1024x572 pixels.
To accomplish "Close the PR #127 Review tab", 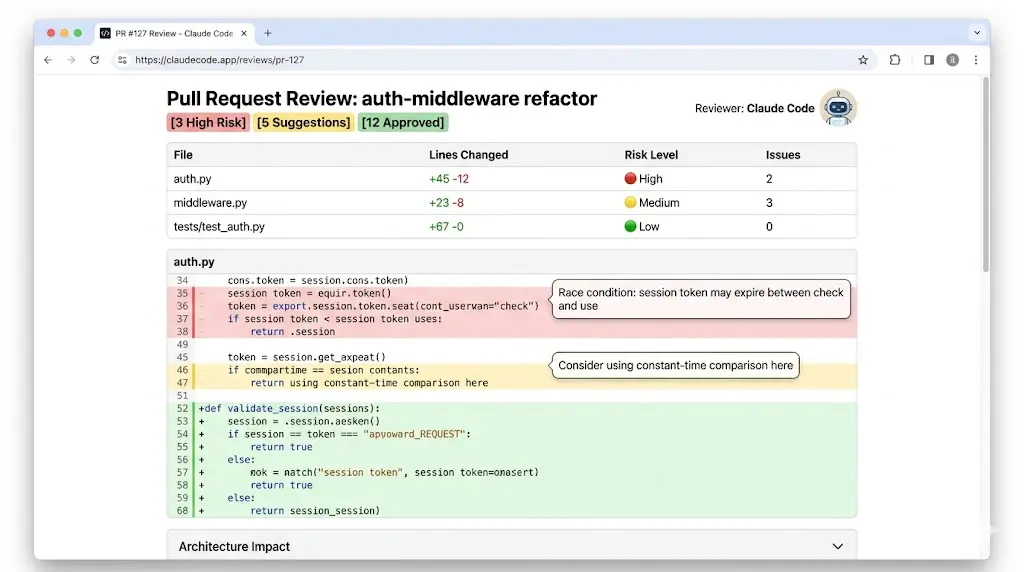I will coord(244,33).
